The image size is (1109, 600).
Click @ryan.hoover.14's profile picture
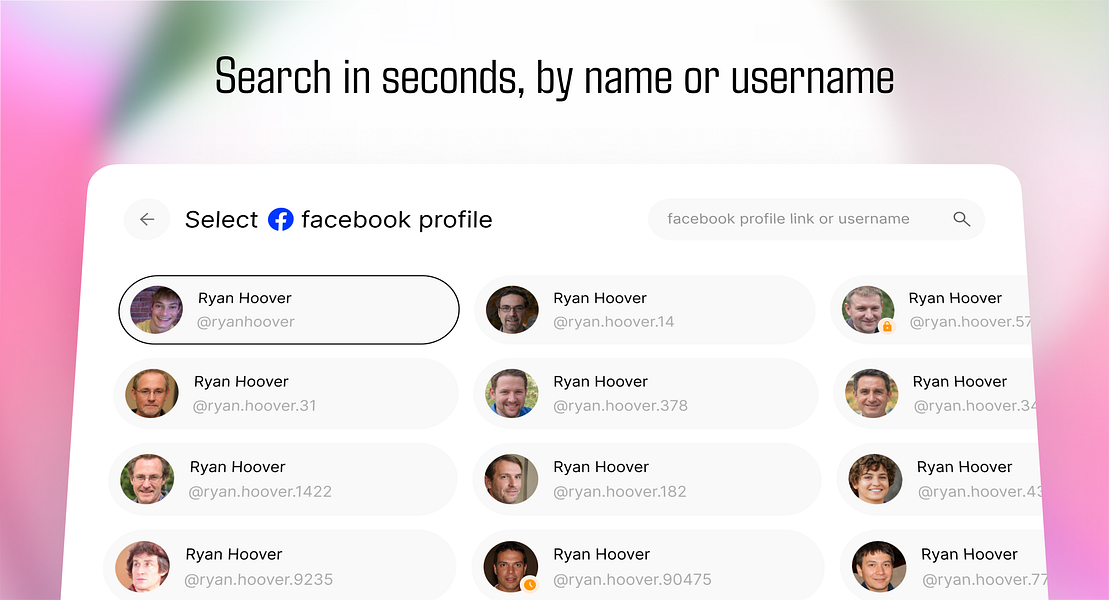click(x=511, y=310)
